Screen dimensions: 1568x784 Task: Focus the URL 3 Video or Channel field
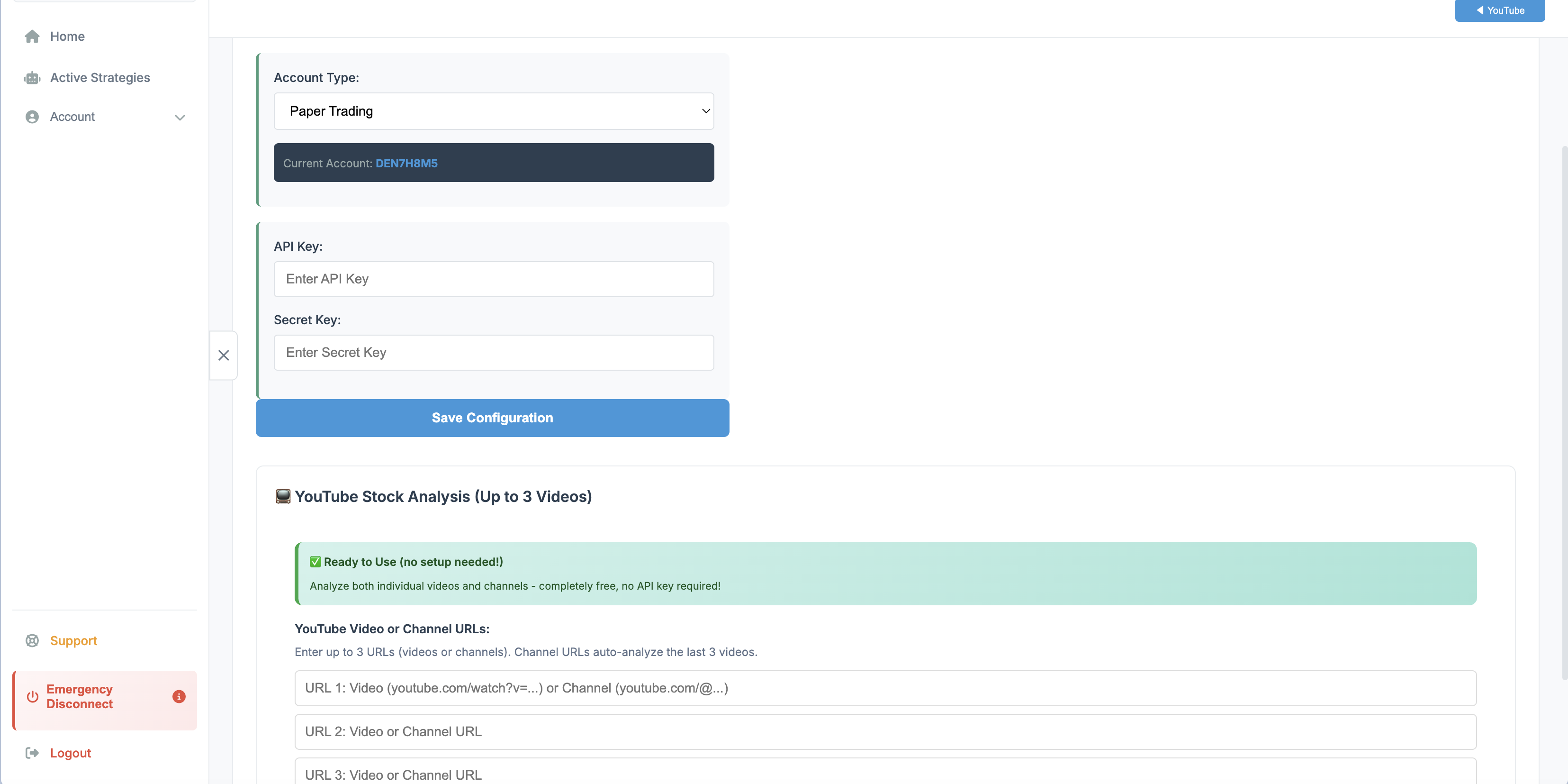[x=886, y=771]
